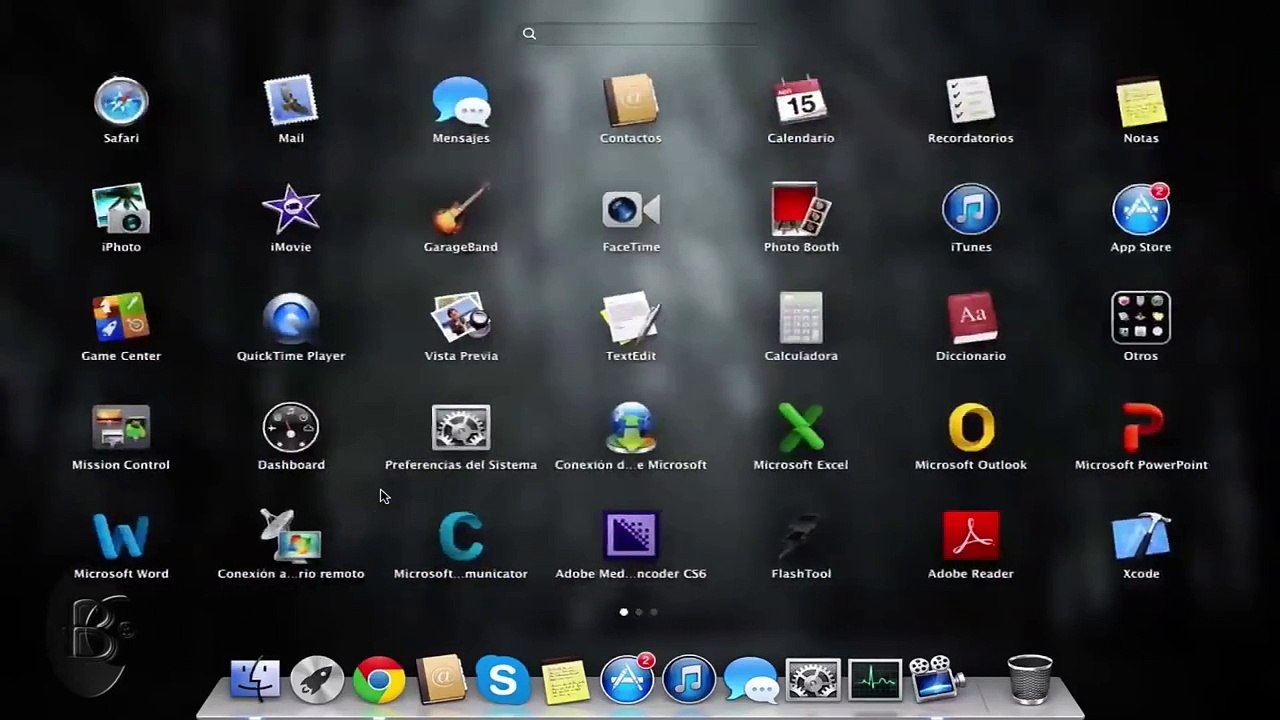
Task: Open System Preferences gear in Dock
Action: click(813, 680)
